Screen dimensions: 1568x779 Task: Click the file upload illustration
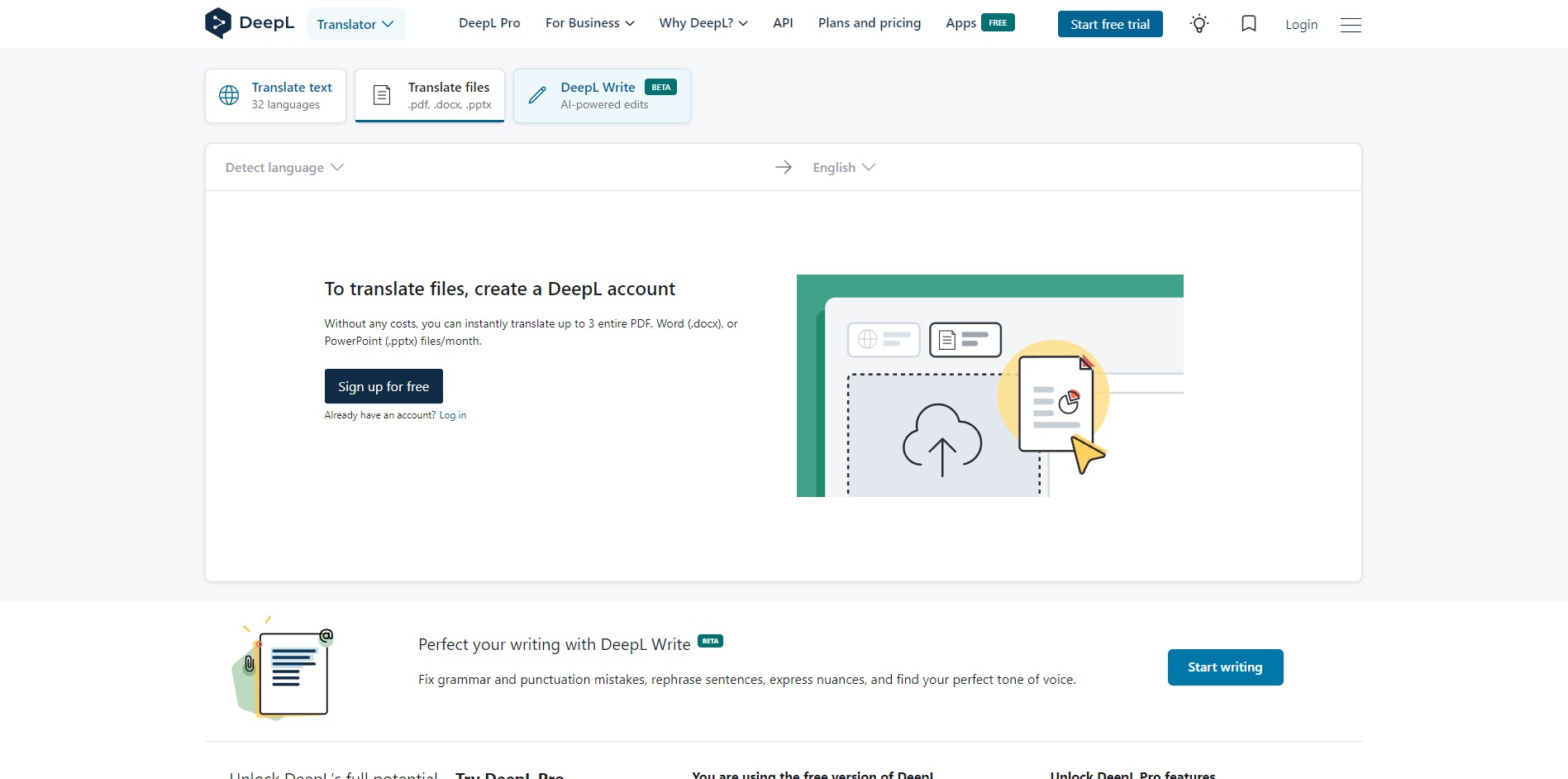(990, 385)
